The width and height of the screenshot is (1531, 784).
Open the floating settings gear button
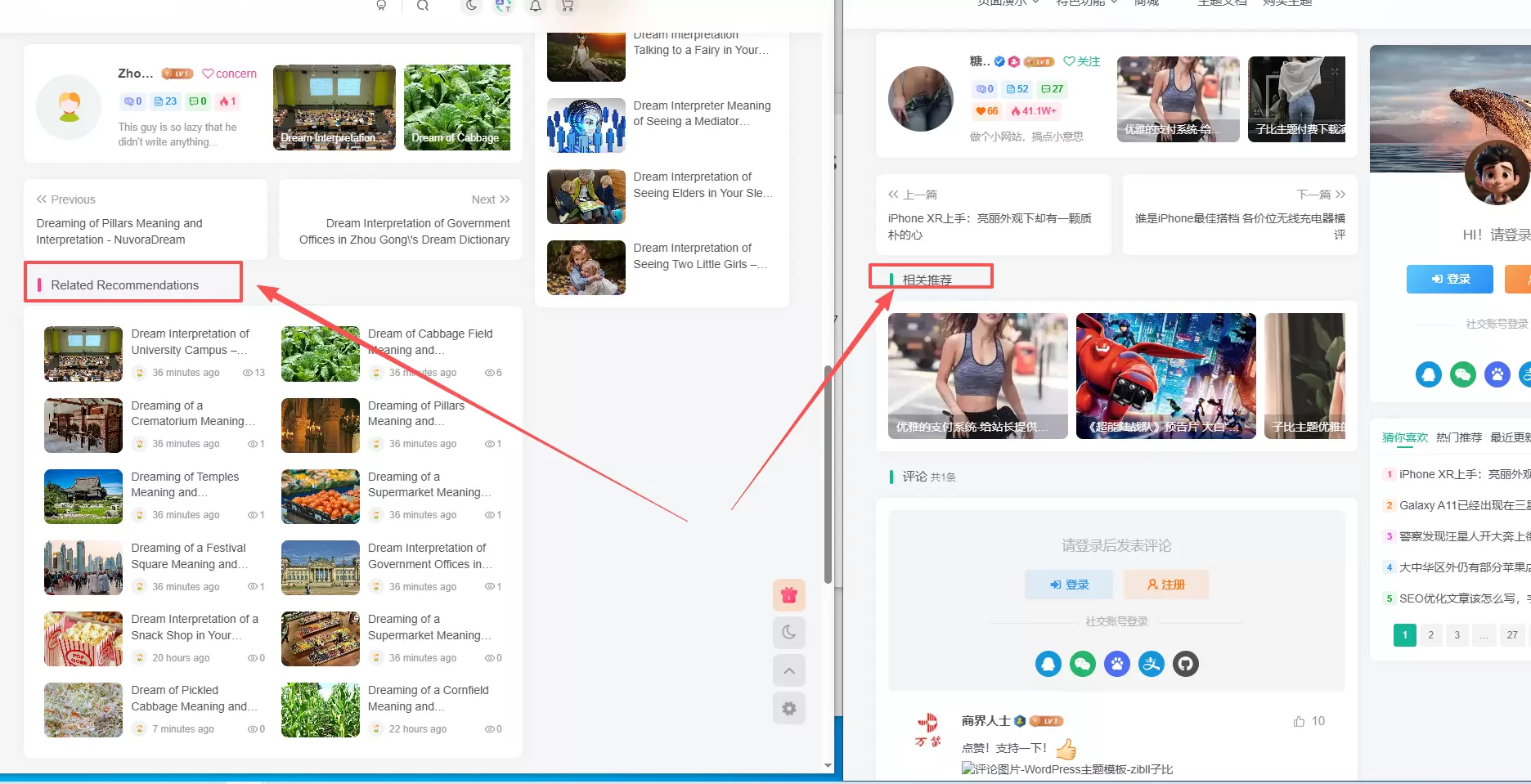[788, 708]
